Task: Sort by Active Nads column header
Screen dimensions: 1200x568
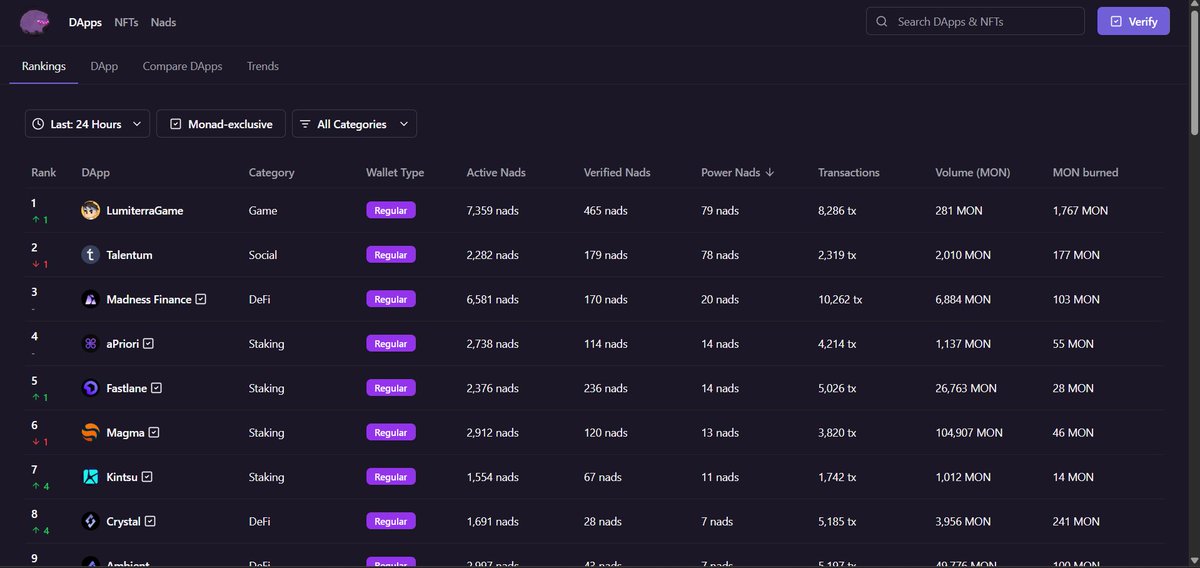Action: (496, 172)
